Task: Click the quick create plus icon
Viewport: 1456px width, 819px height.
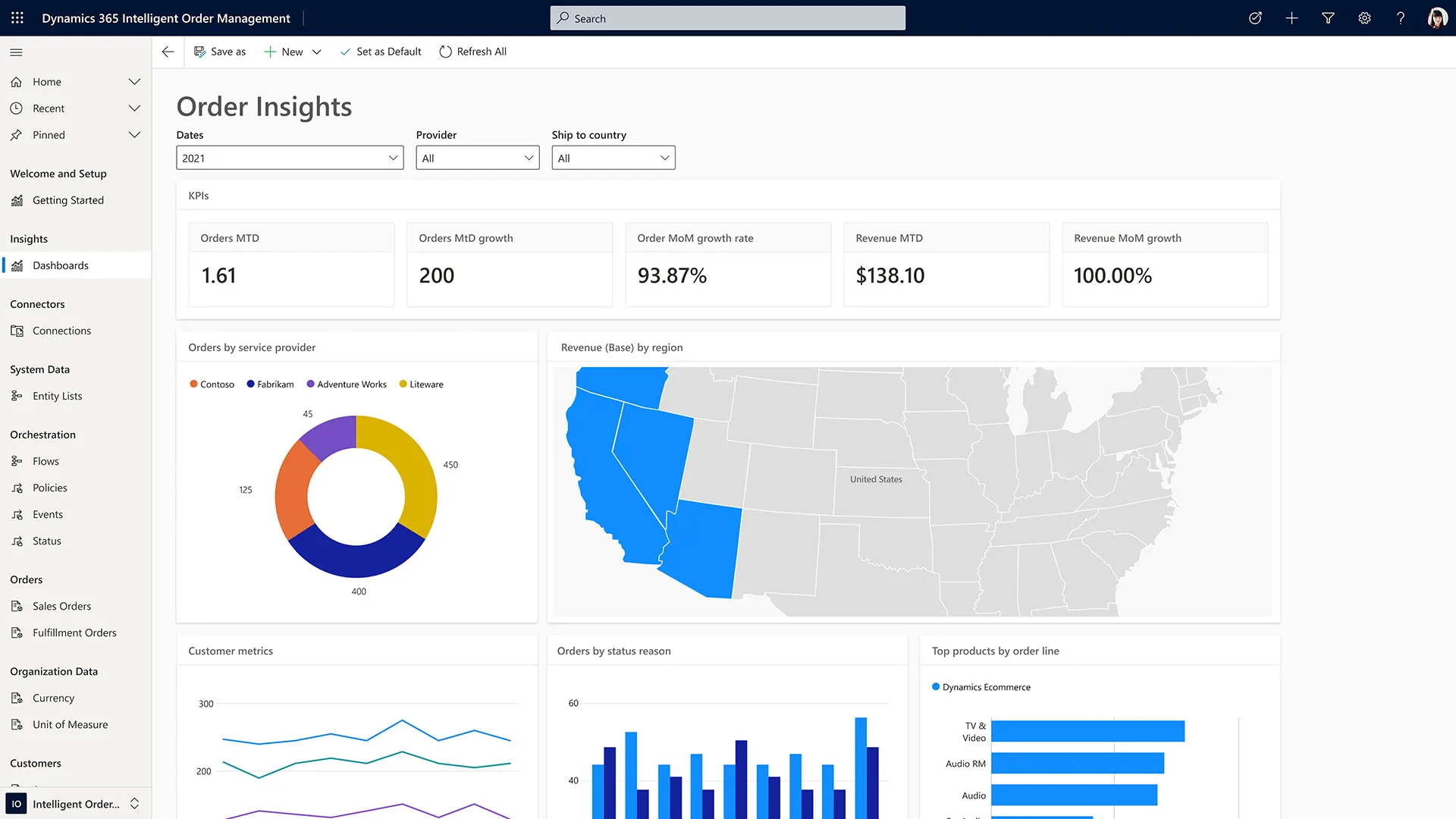Action: (x=1291, y=18)
